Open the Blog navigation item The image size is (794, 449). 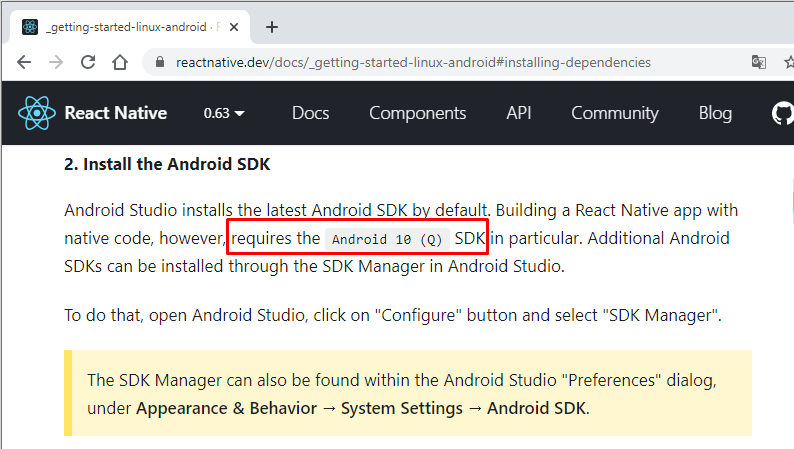click(x=715, y=113)
